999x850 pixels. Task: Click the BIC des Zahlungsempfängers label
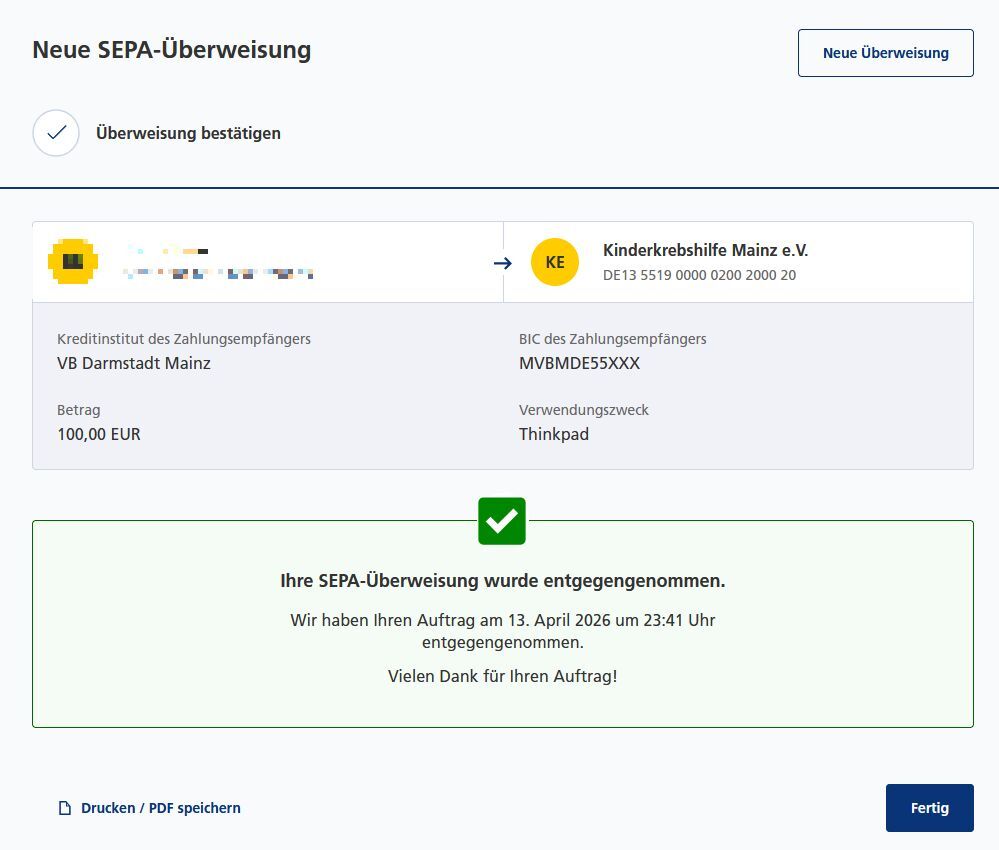[612, 339]
